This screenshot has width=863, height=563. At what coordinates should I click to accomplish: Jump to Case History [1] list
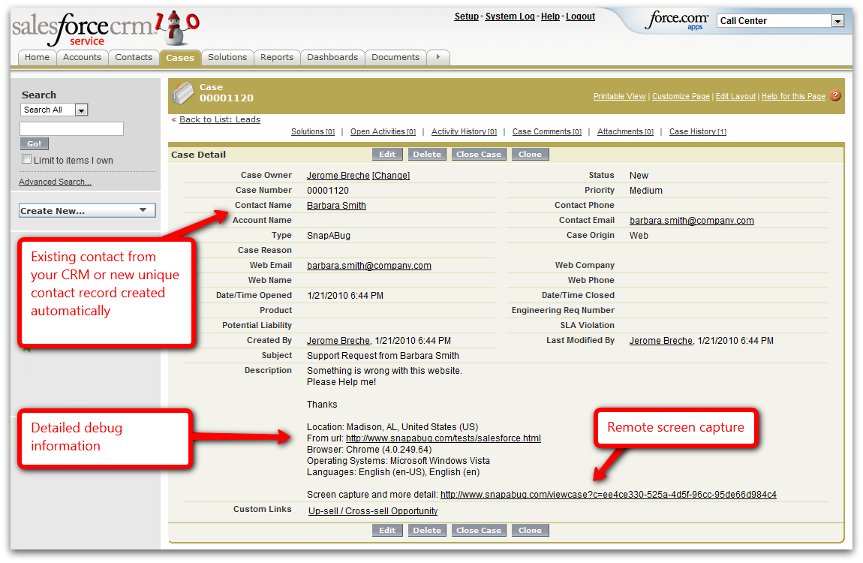(x=698, y=132)
